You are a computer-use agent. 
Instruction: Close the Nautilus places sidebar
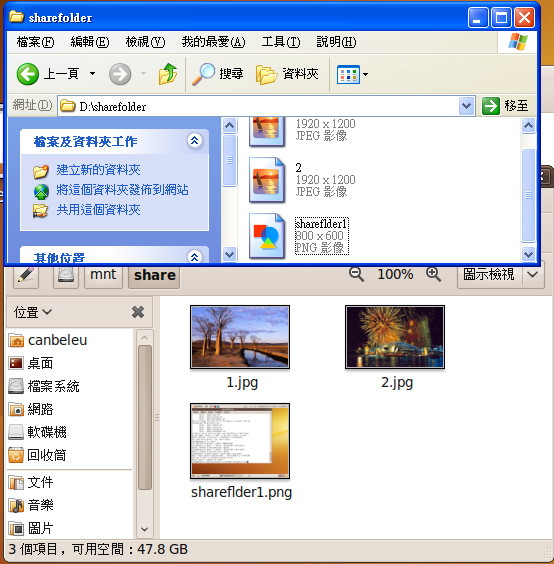point(138,312)
